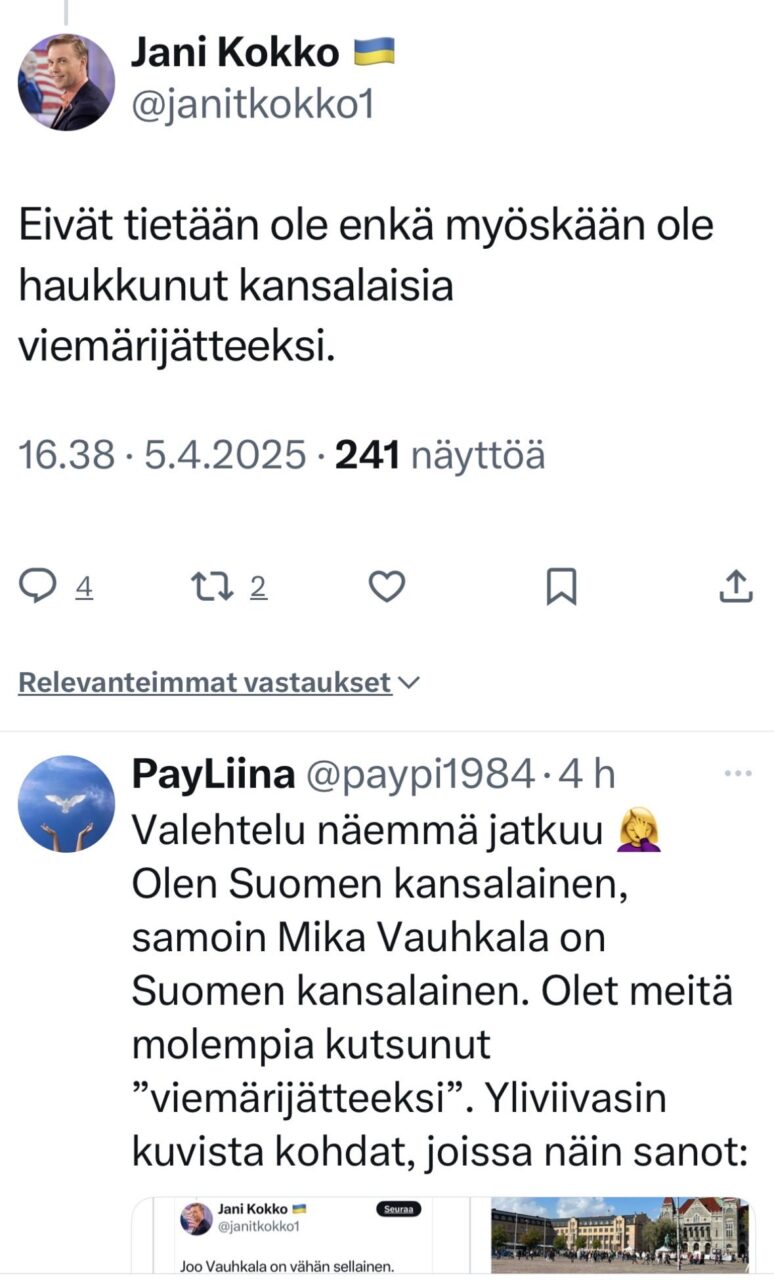Open the share icon for the tweet
774x1280 pixels.
click(x=736, y=587)
